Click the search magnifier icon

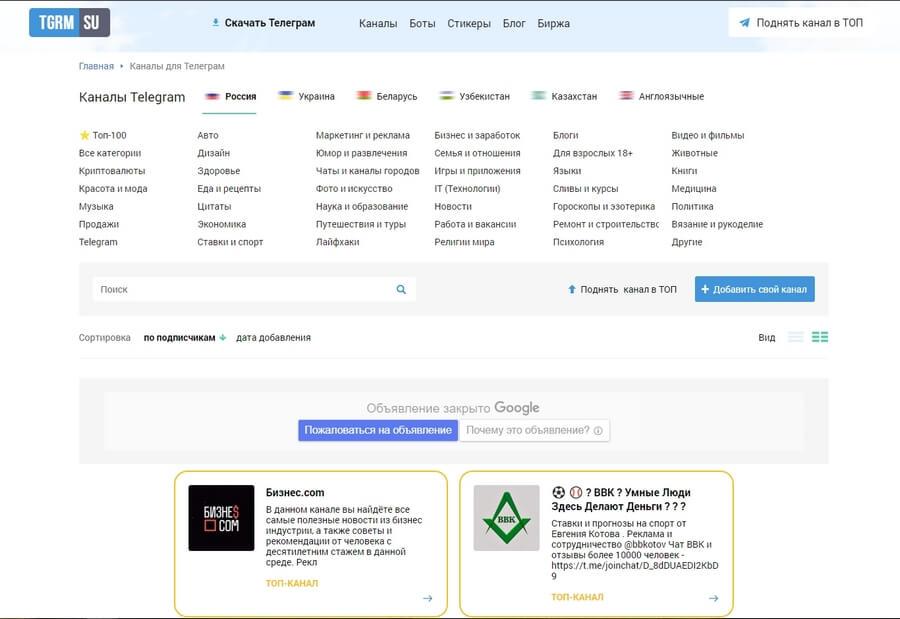(x=400, y=288)
